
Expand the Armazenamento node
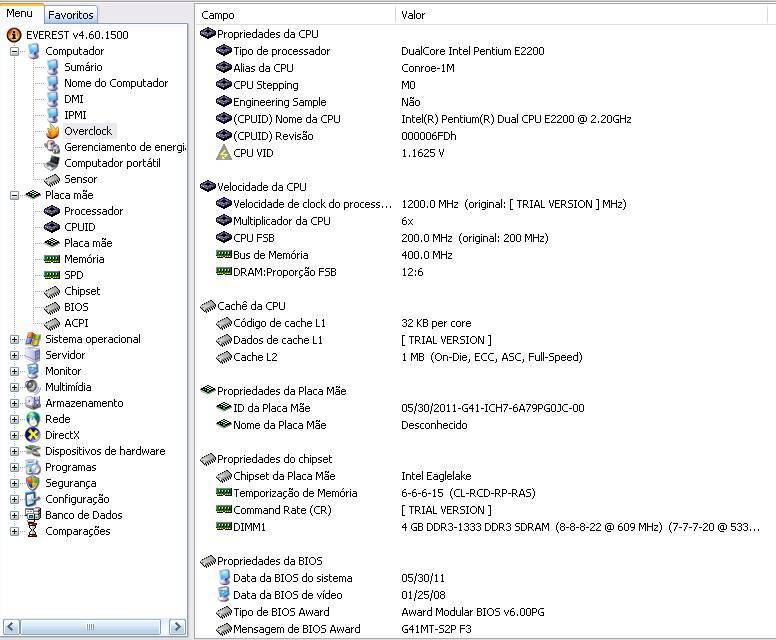click(x=14, y=403)
